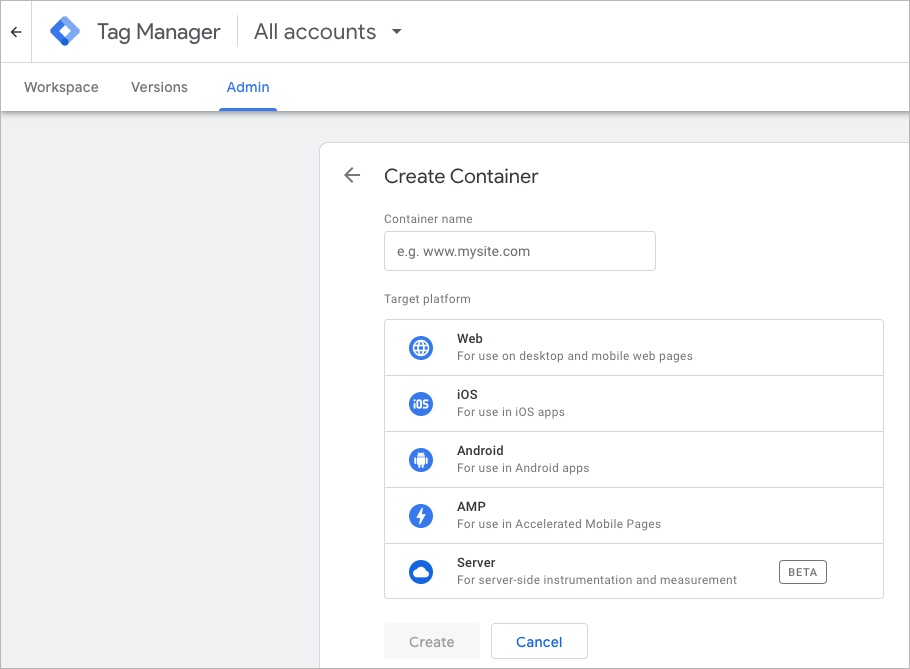Viewport: 910px width, 669px height.
Task: Click 'For use in iOS apps' description
Action: click(511, 412)
